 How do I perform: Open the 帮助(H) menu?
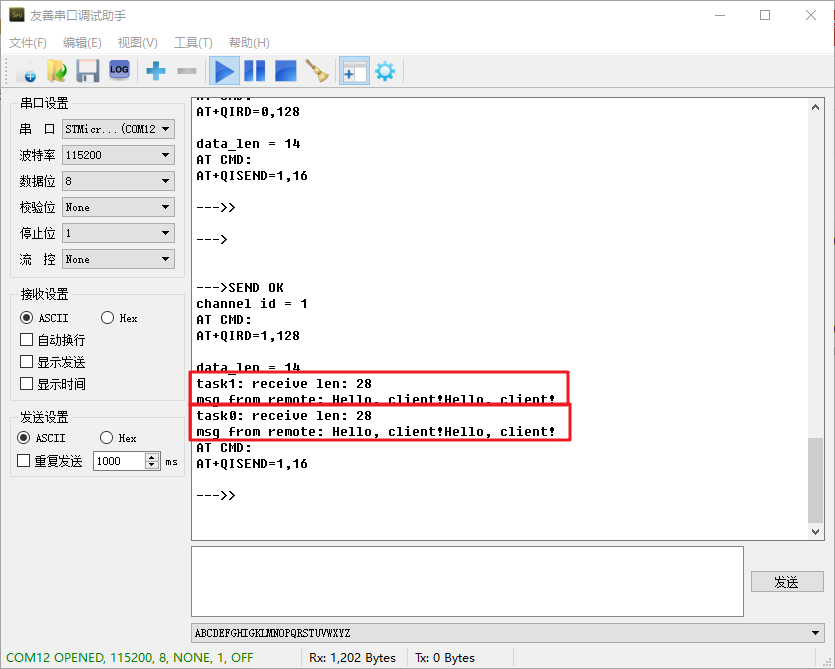tap(249, 43)
